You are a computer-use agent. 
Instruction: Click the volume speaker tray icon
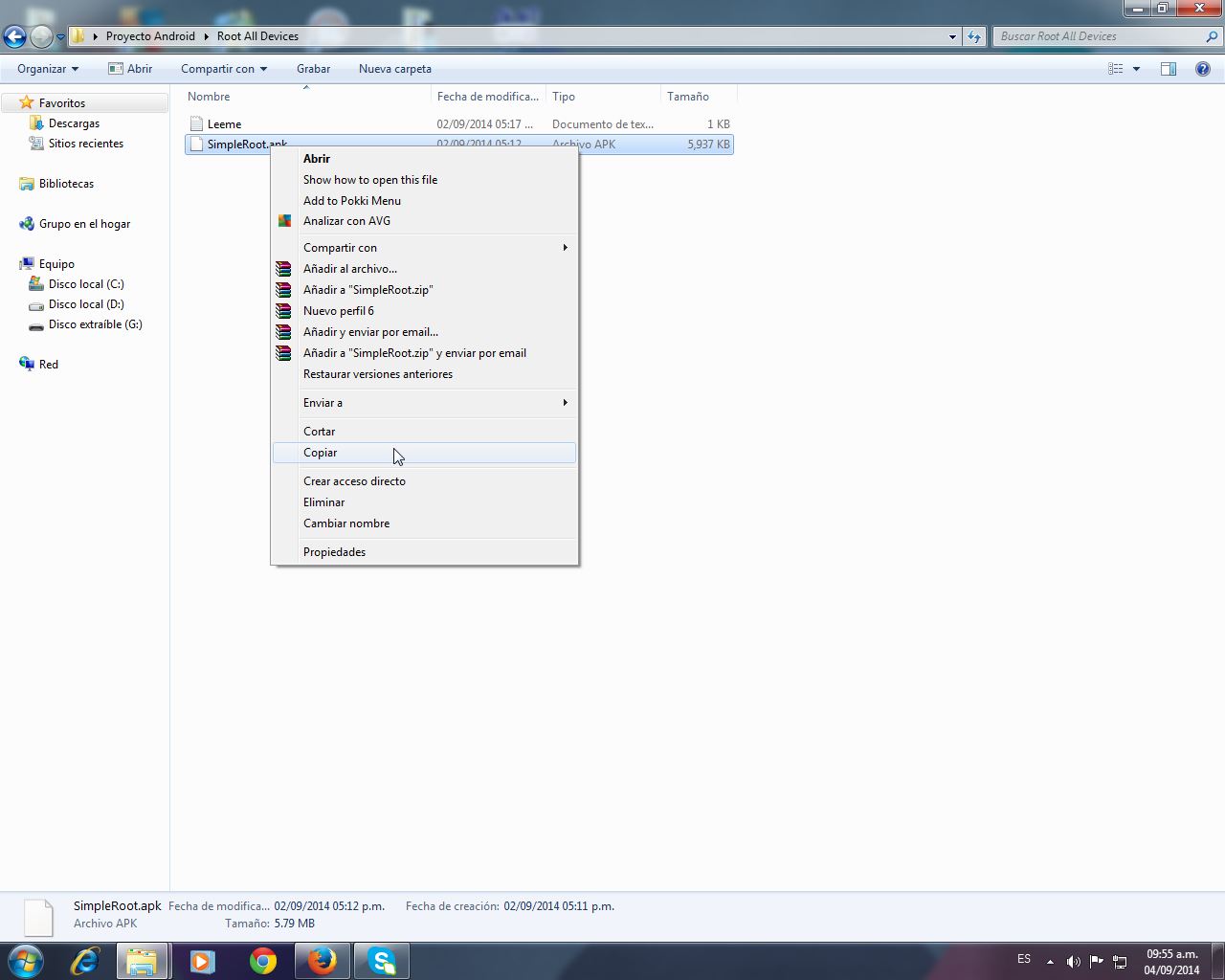[1073, 961]
